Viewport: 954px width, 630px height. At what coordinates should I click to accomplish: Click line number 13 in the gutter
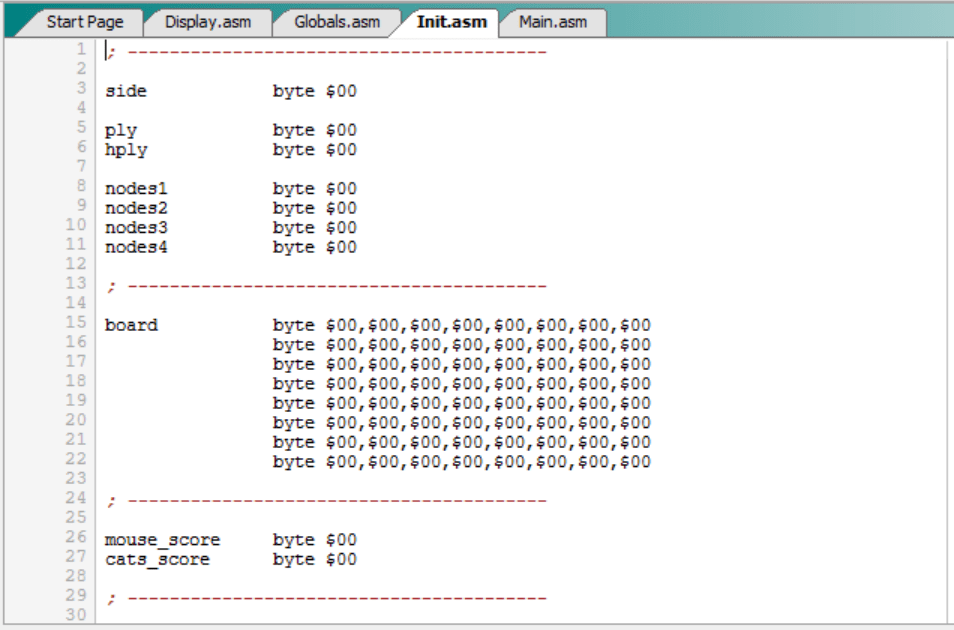[x=77, y=283]
